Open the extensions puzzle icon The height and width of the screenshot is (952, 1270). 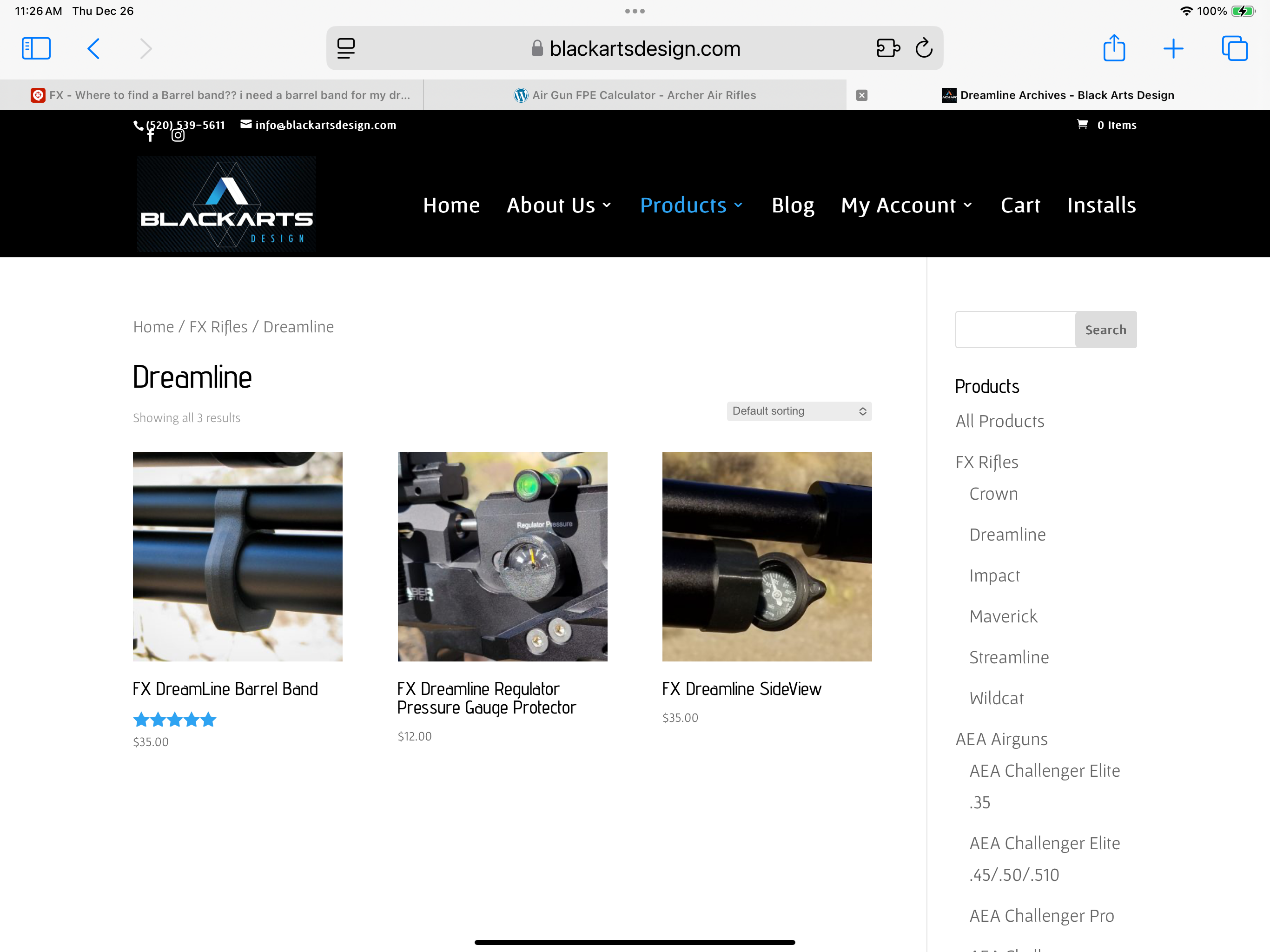pos(887,48)
